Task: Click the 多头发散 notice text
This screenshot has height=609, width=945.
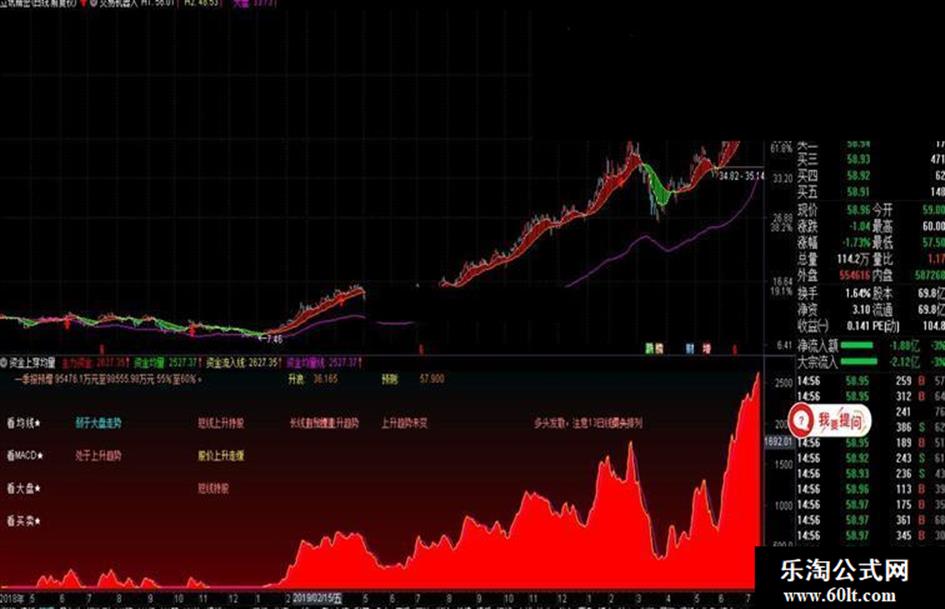Action: coord(588,423)
